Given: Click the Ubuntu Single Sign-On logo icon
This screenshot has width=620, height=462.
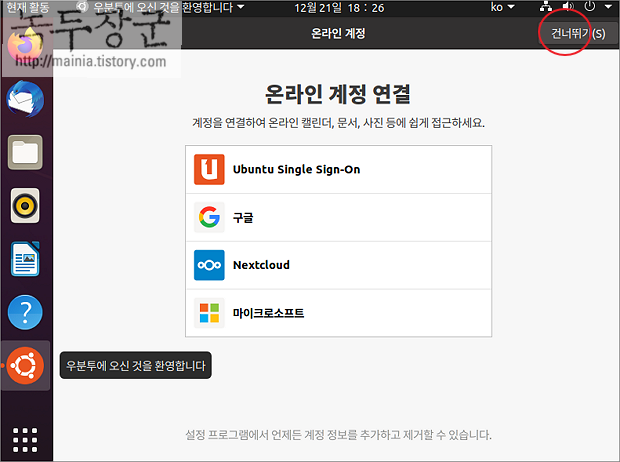Looking at the screenshot, I should (209, 169).
